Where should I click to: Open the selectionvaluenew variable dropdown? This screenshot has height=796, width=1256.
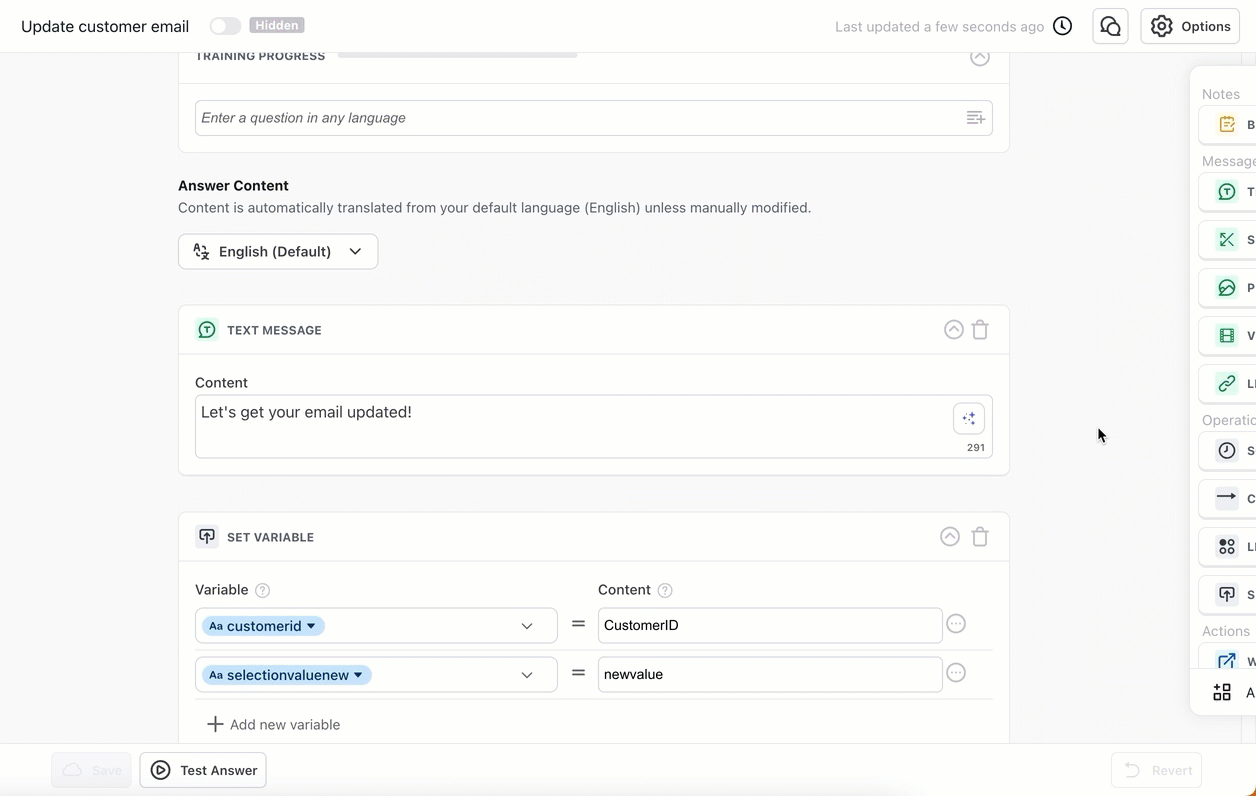[x=527, y=674]
